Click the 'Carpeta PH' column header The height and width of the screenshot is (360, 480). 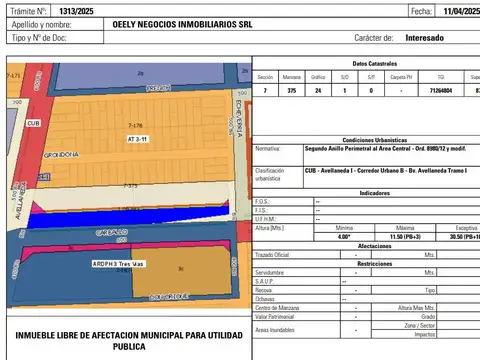click(401, 77)
